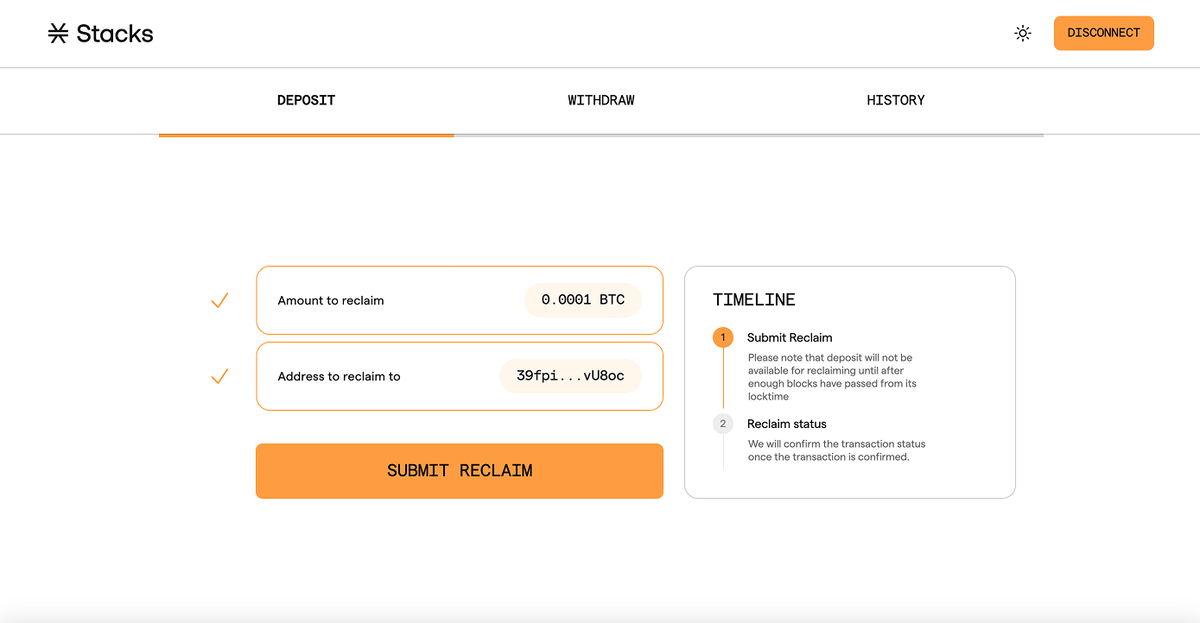Click the Timeline panel heading

tap(754, 300)
